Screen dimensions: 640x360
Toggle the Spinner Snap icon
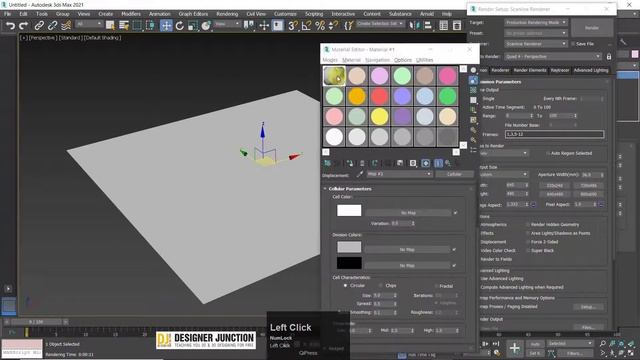(x=333, y=26)
